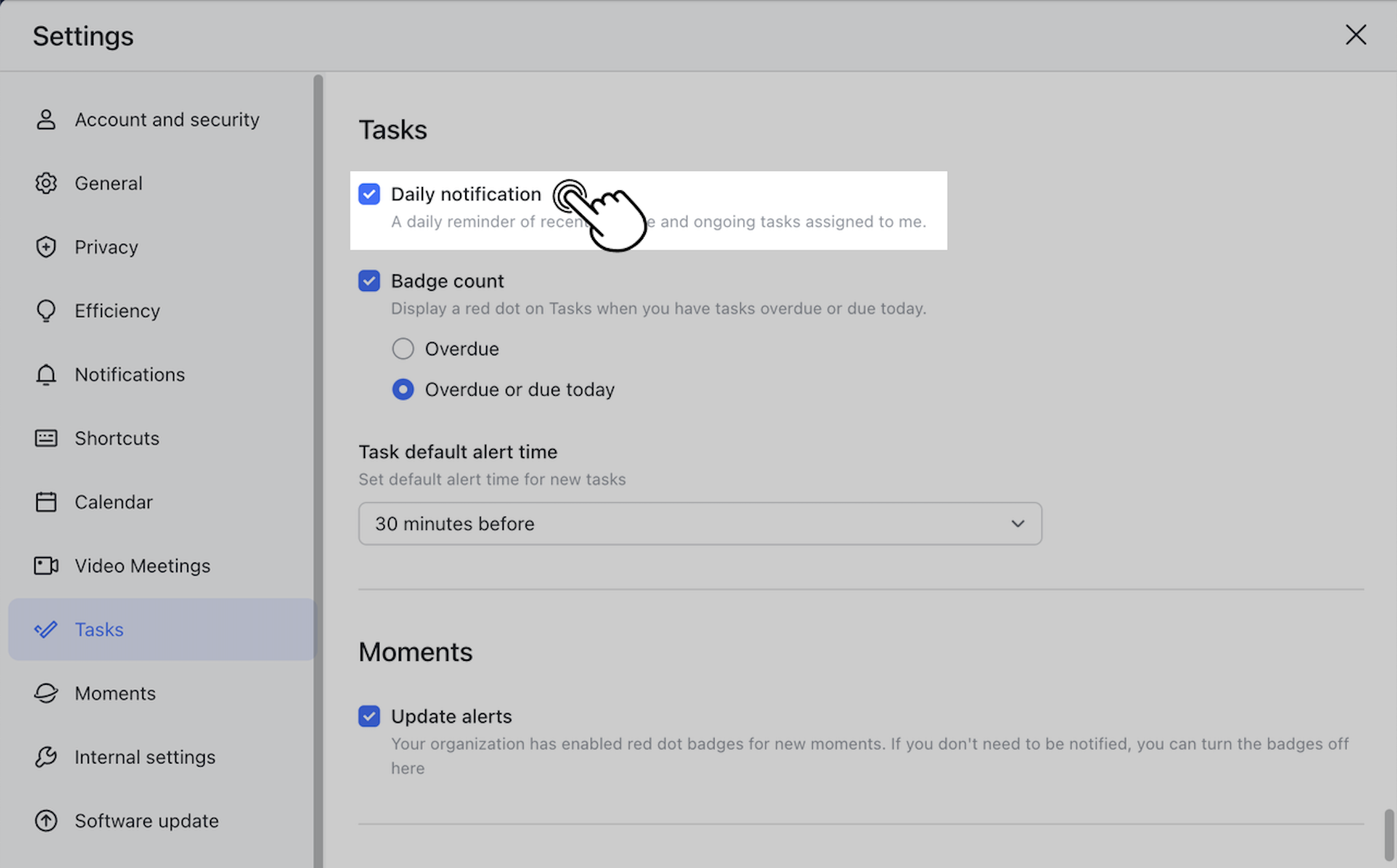
Task: Select the Shortcuts keyboard icon
Action: [45, 438]
